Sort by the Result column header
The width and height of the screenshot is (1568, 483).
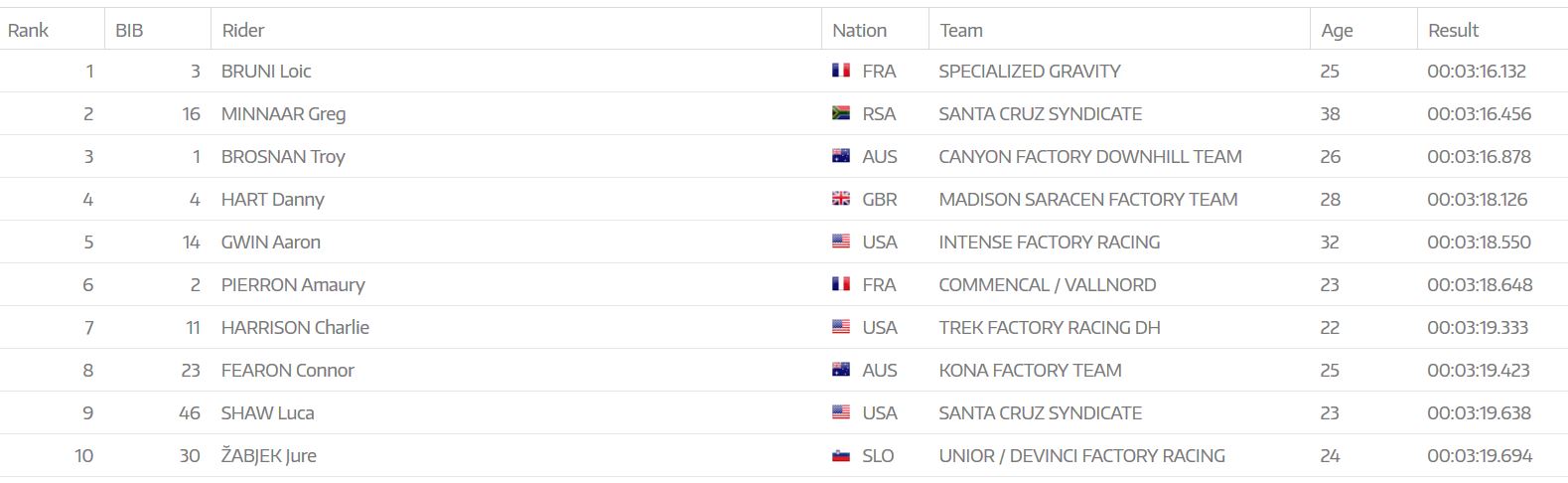pos(1453,30)
